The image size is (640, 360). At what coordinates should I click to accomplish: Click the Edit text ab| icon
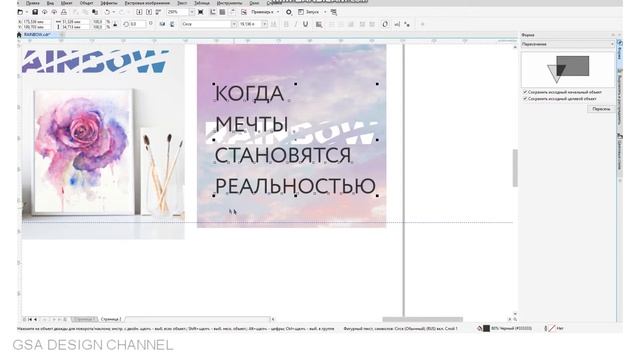pos(397,24)
